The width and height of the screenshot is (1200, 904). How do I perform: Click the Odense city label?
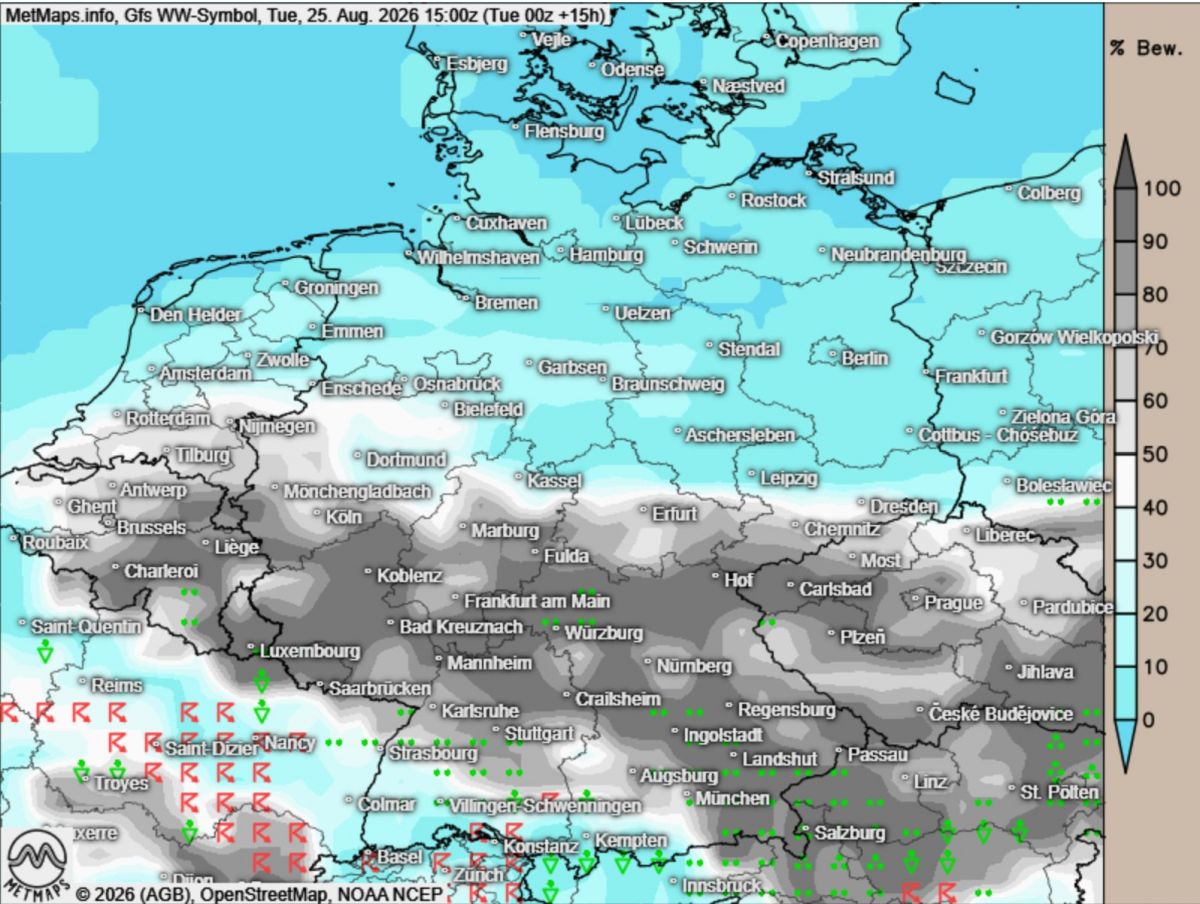pos(632,69)
